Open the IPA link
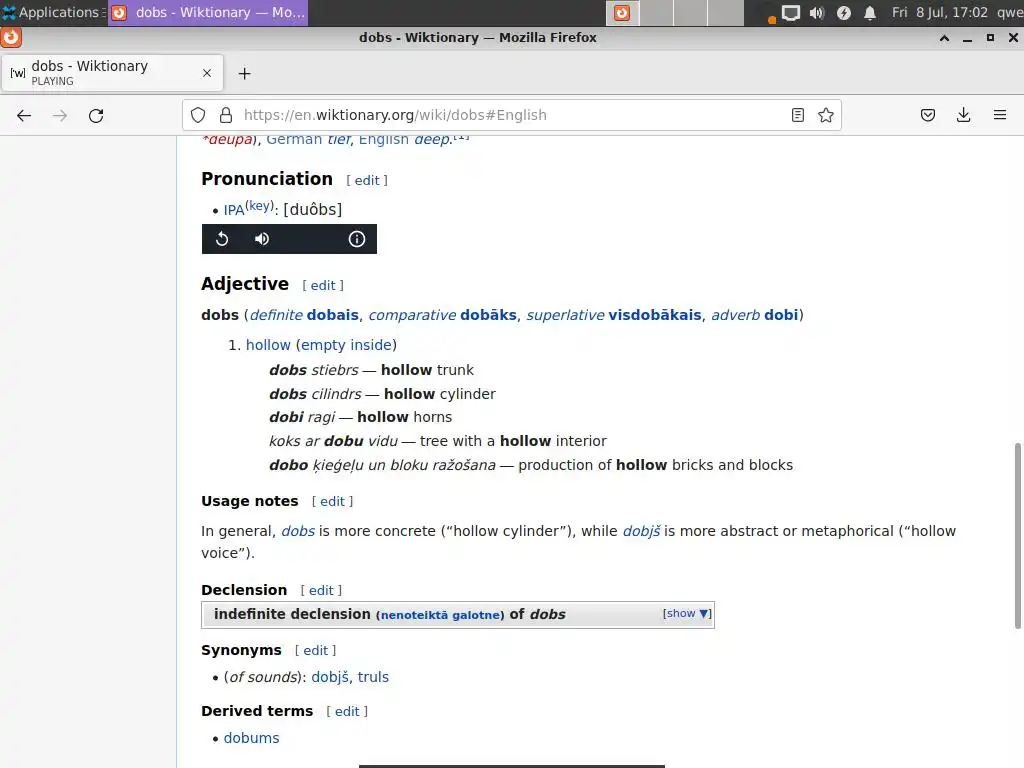This screenshot has height=768, width=1024. pos(234,210)
